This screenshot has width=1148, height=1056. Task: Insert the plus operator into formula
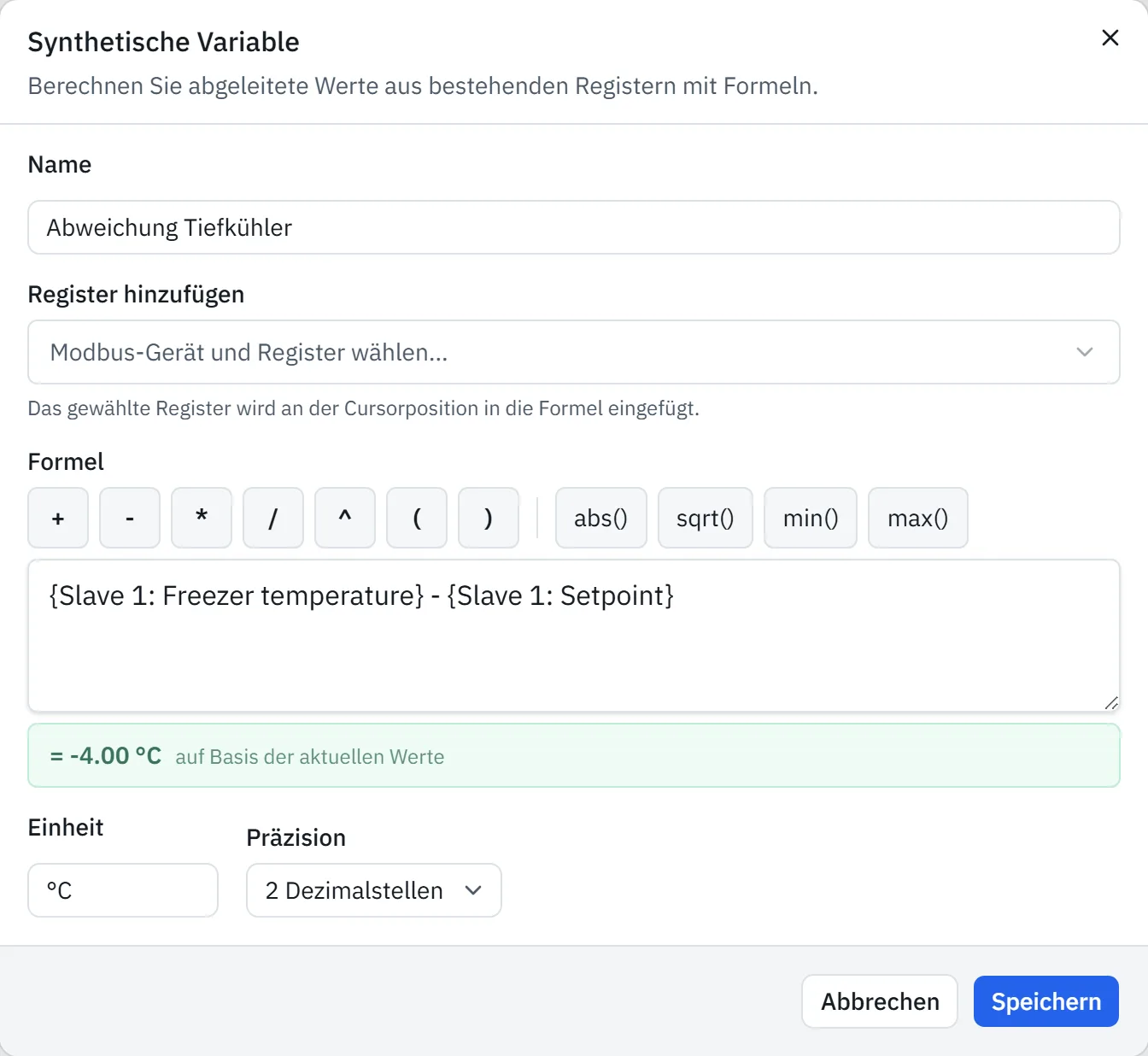pos(58,518)
